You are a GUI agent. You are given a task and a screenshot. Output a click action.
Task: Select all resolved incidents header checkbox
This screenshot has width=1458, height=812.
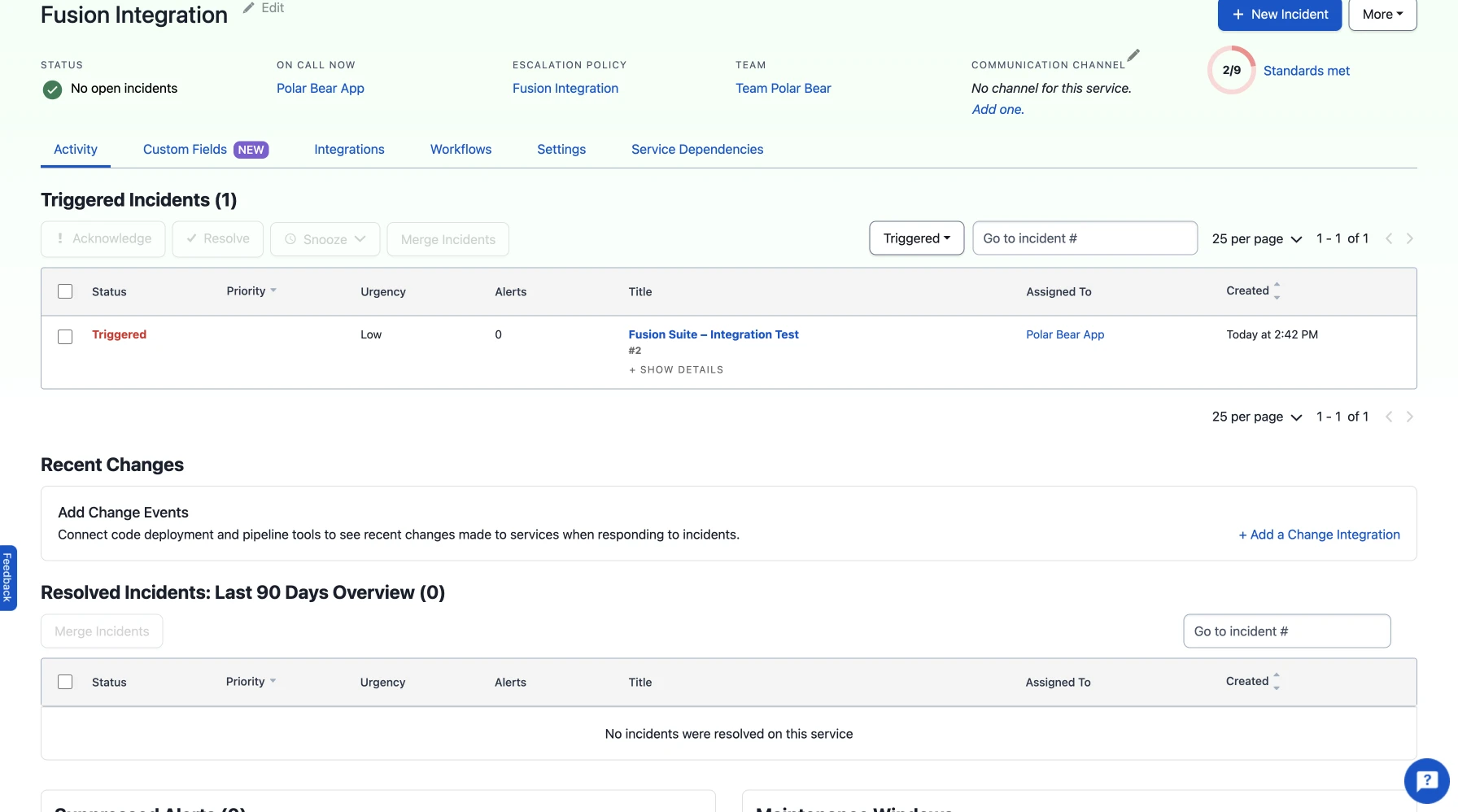coord(65,682)
